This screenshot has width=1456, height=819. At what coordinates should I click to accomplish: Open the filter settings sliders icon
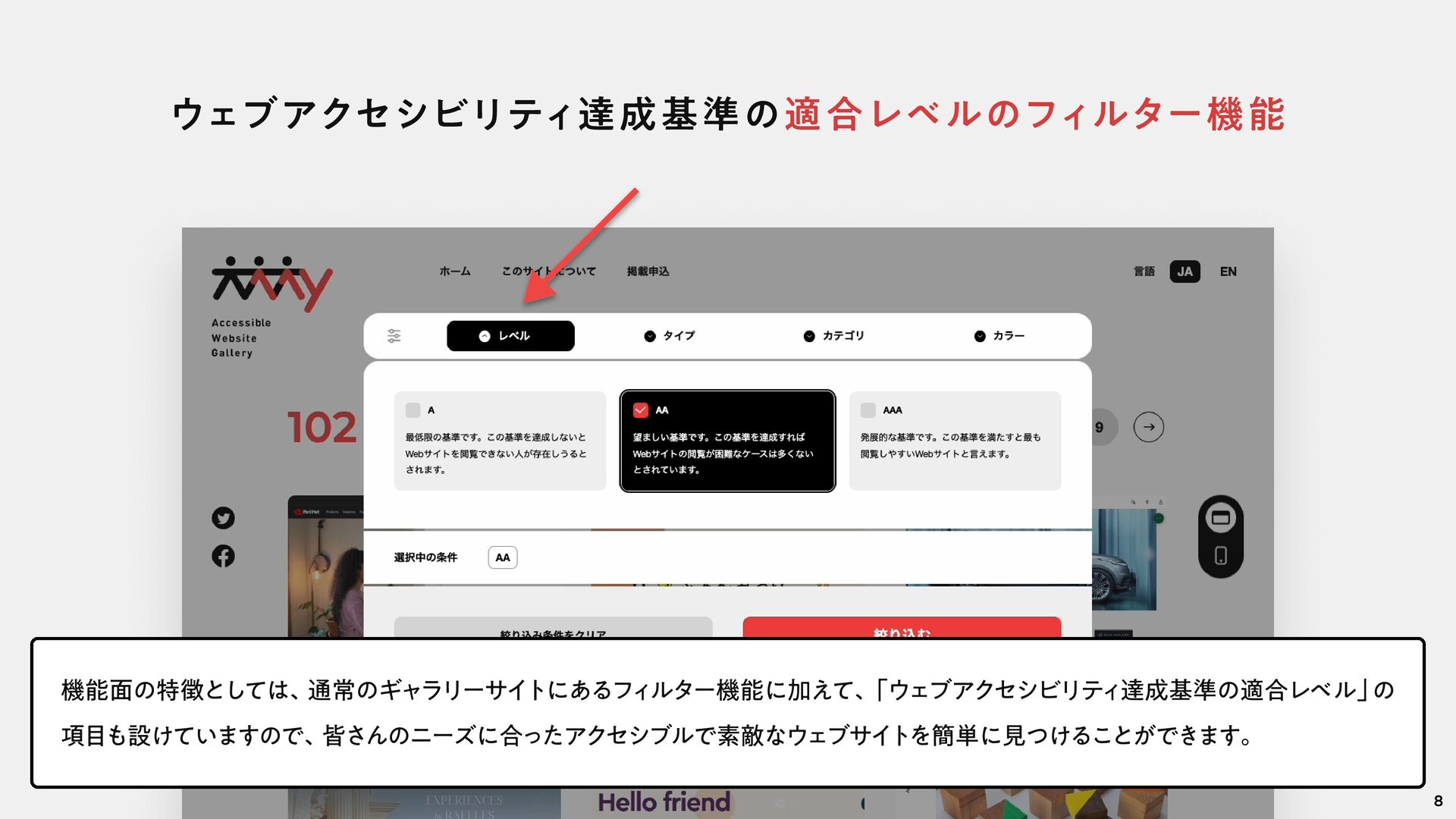(394, 336)
